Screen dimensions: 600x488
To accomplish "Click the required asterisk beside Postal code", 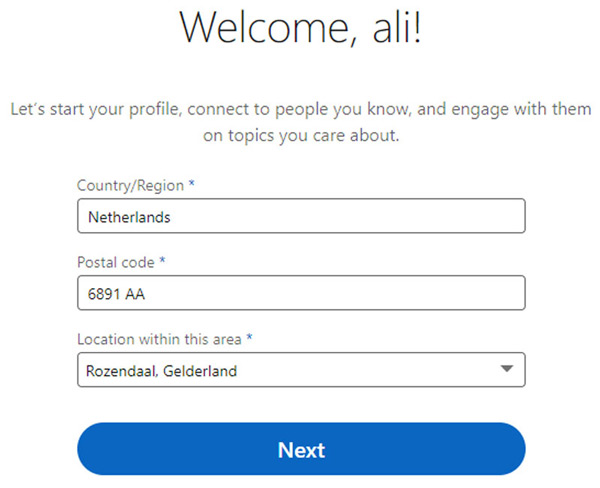I will tap(162, 263).
